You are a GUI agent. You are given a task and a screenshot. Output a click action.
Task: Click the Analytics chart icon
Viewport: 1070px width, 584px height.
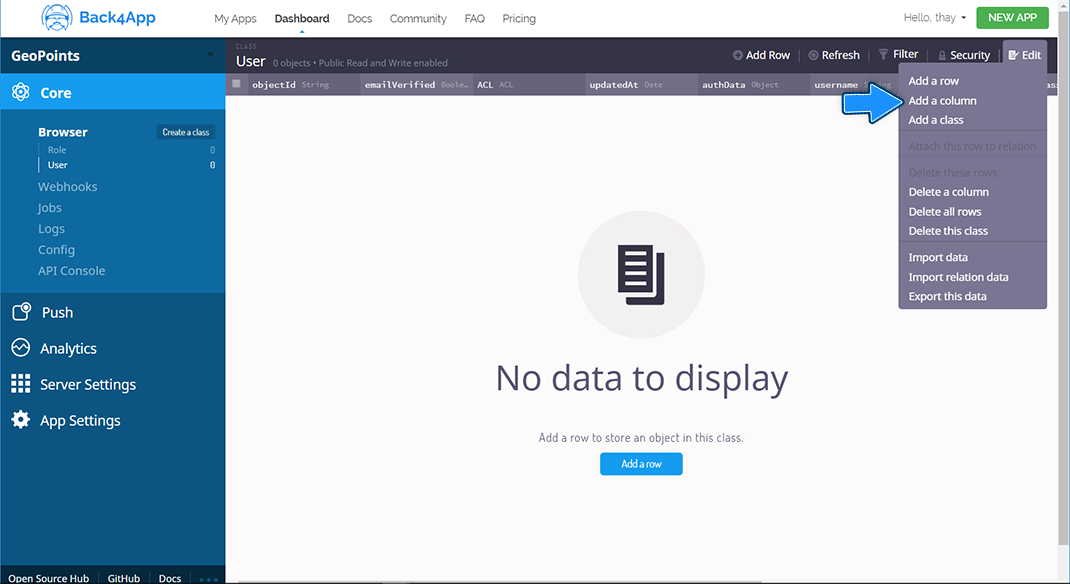coord(20,348)
